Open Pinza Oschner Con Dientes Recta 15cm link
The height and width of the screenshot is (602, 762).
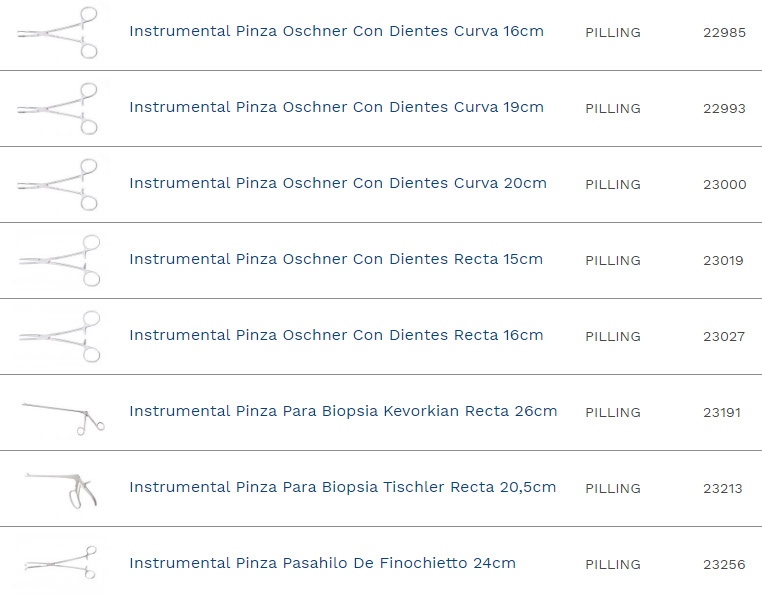pos(335,259)
